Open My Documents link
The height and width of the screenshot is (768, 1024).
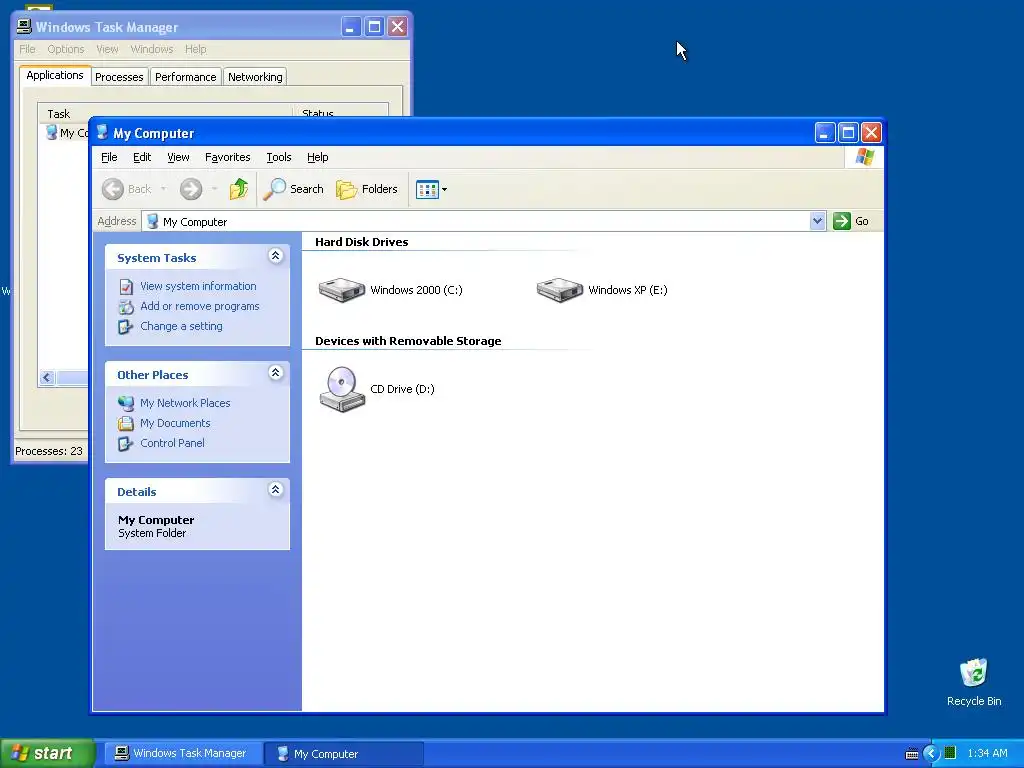click(175, 423)
